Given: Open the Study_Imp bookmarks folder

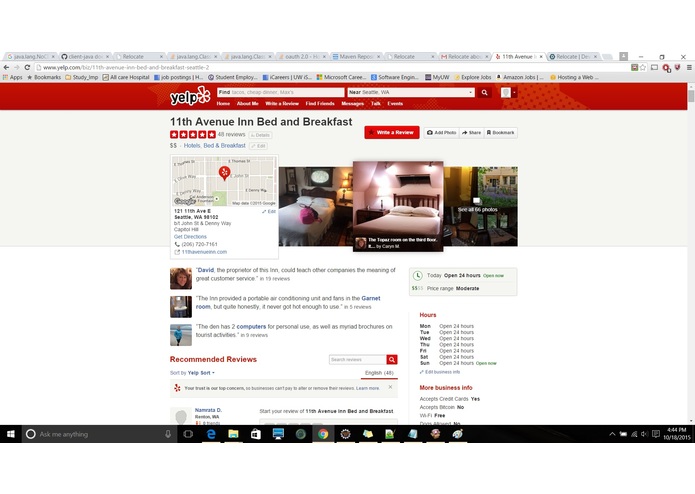Looking at the screenshot, I should [82, 77].
